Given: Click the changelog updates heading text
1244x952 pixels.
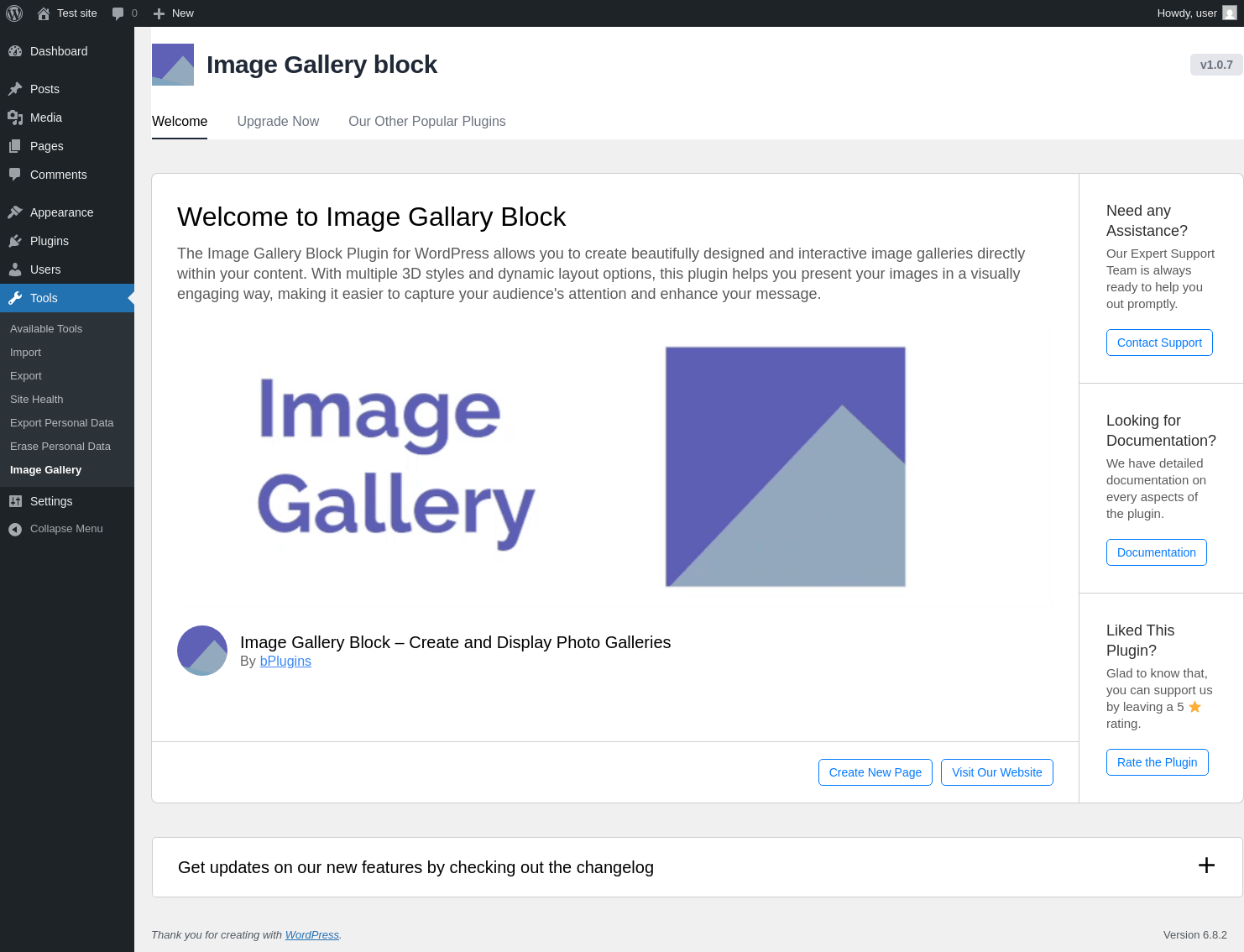Looking at the screenshot, I should [x=416, y=867].
